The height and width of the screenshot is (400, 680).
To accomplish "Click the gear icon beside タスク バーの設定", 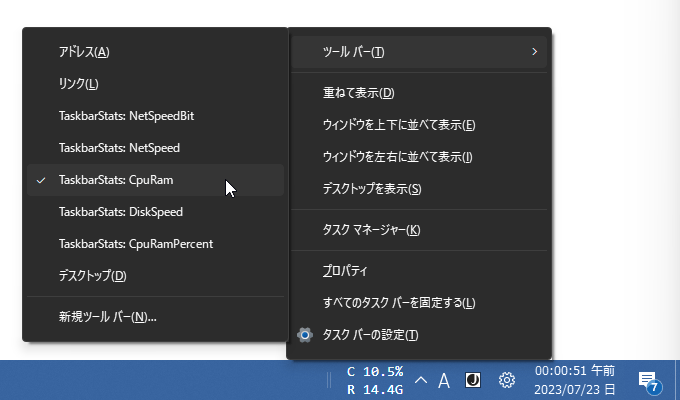I will click(x=305, y=335).
